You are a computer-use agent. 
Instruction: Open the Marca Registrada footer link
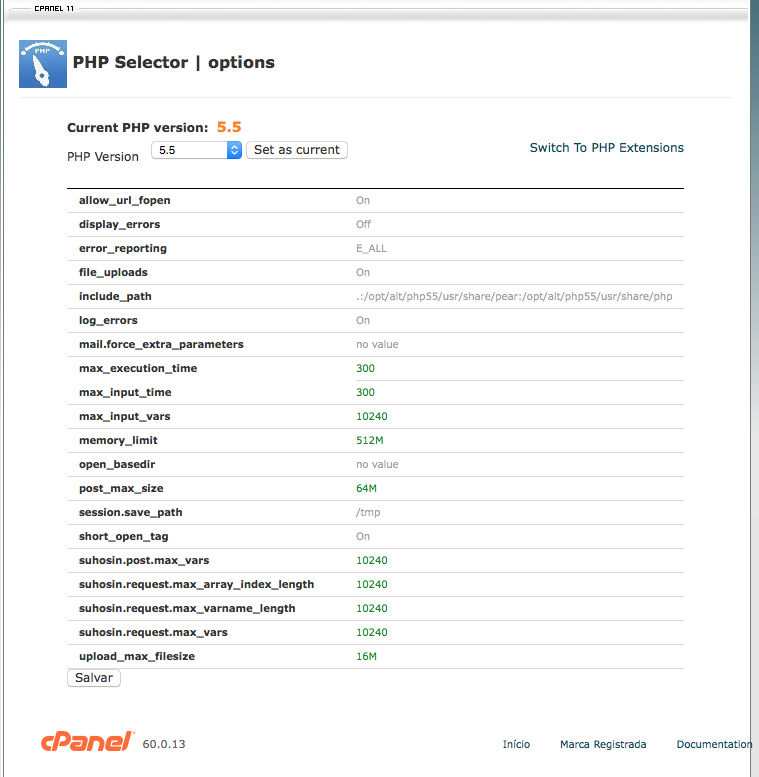tap(603, 744)
